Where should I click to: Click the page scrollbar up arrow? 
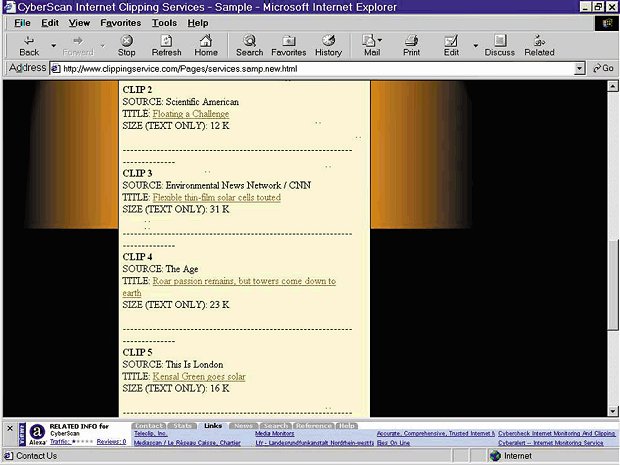pyautogui.click(x=612, y=86)
